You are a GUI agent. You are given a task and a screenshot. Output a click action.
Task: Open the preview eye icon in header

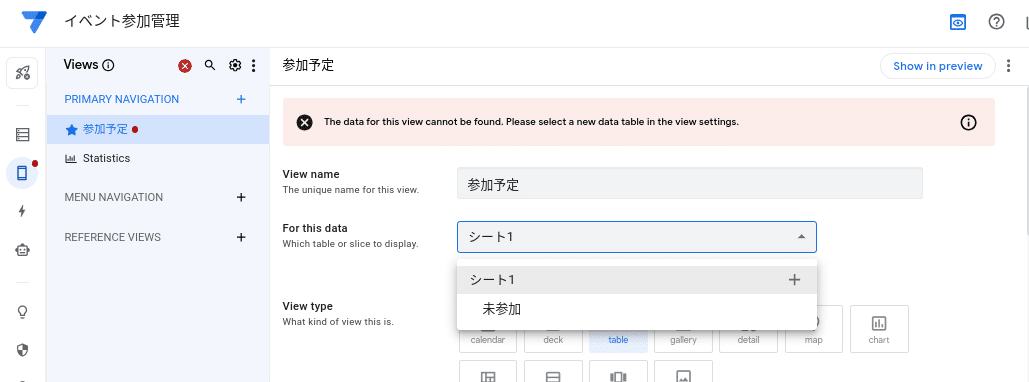click(959, 22)
